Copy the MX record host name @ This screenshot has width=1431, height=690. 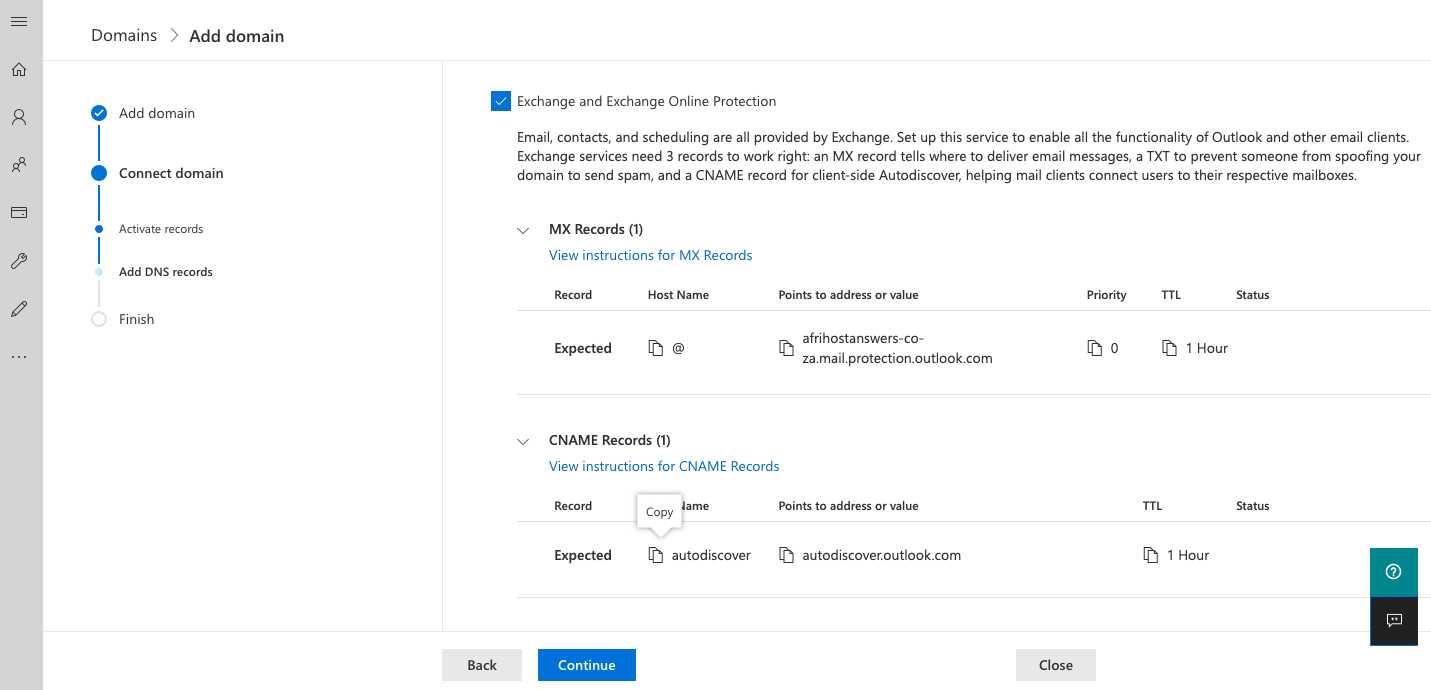pos(656,348)
